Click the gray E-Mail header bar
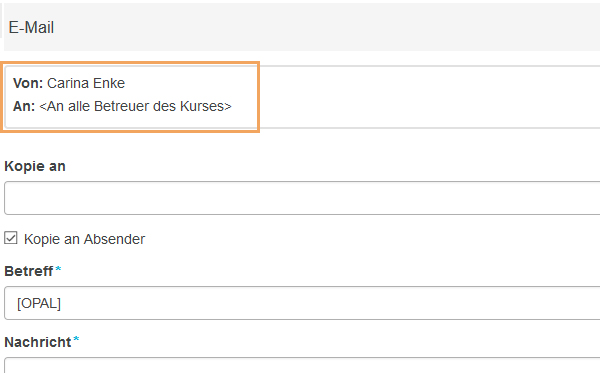Screen dimensions: 600x373 (302, 27)
